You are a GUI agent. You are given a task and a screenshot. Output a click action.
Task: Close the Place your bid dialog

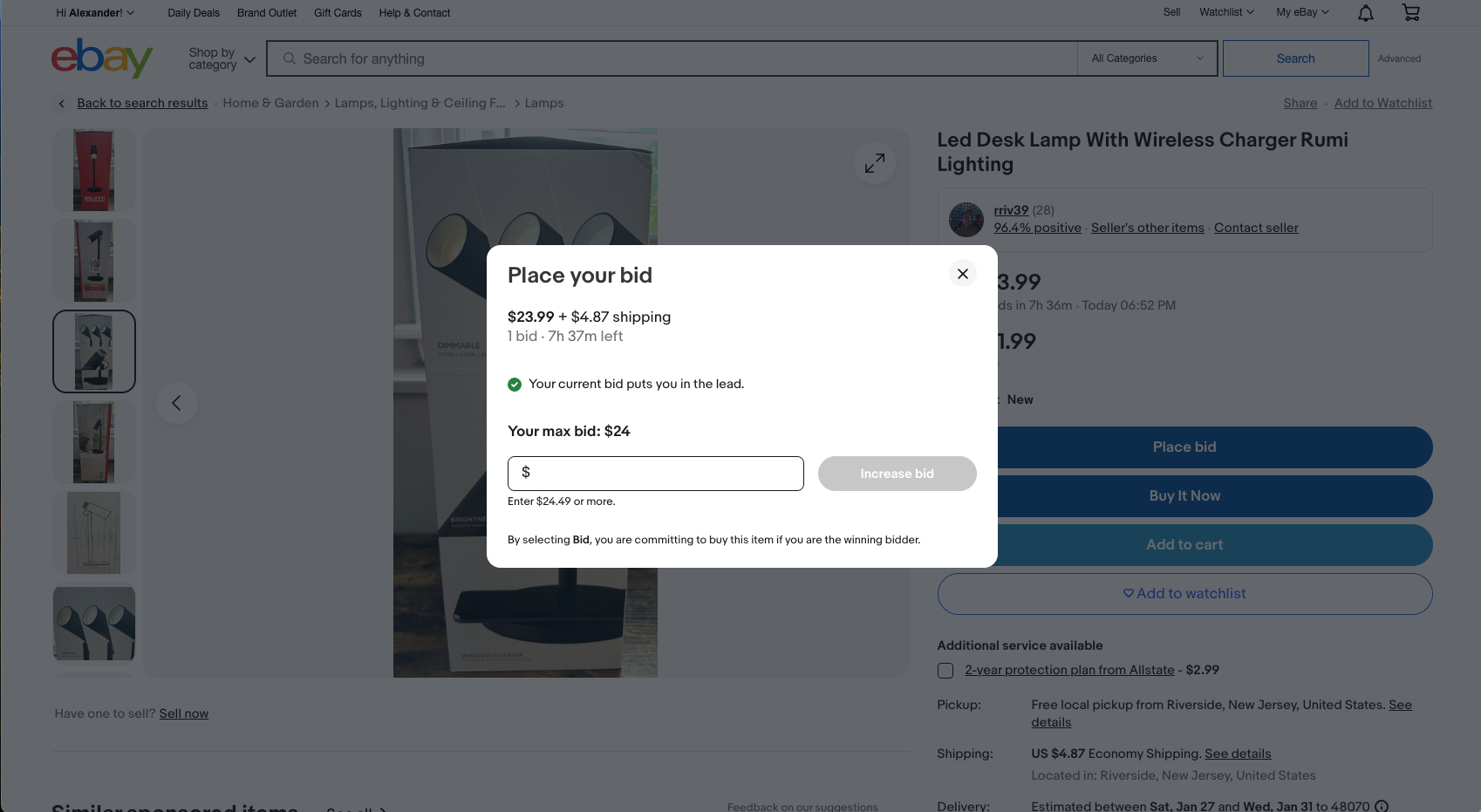tap(962, 274)
